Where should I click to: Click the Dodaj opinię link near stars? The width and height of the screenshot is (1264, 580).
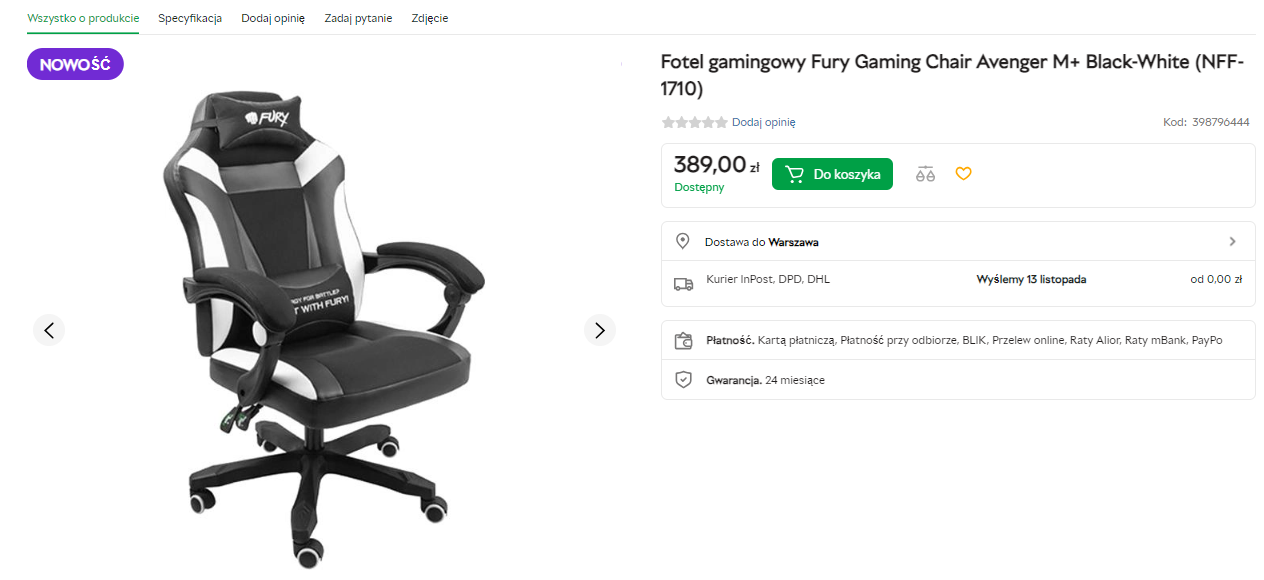point(764,122)
